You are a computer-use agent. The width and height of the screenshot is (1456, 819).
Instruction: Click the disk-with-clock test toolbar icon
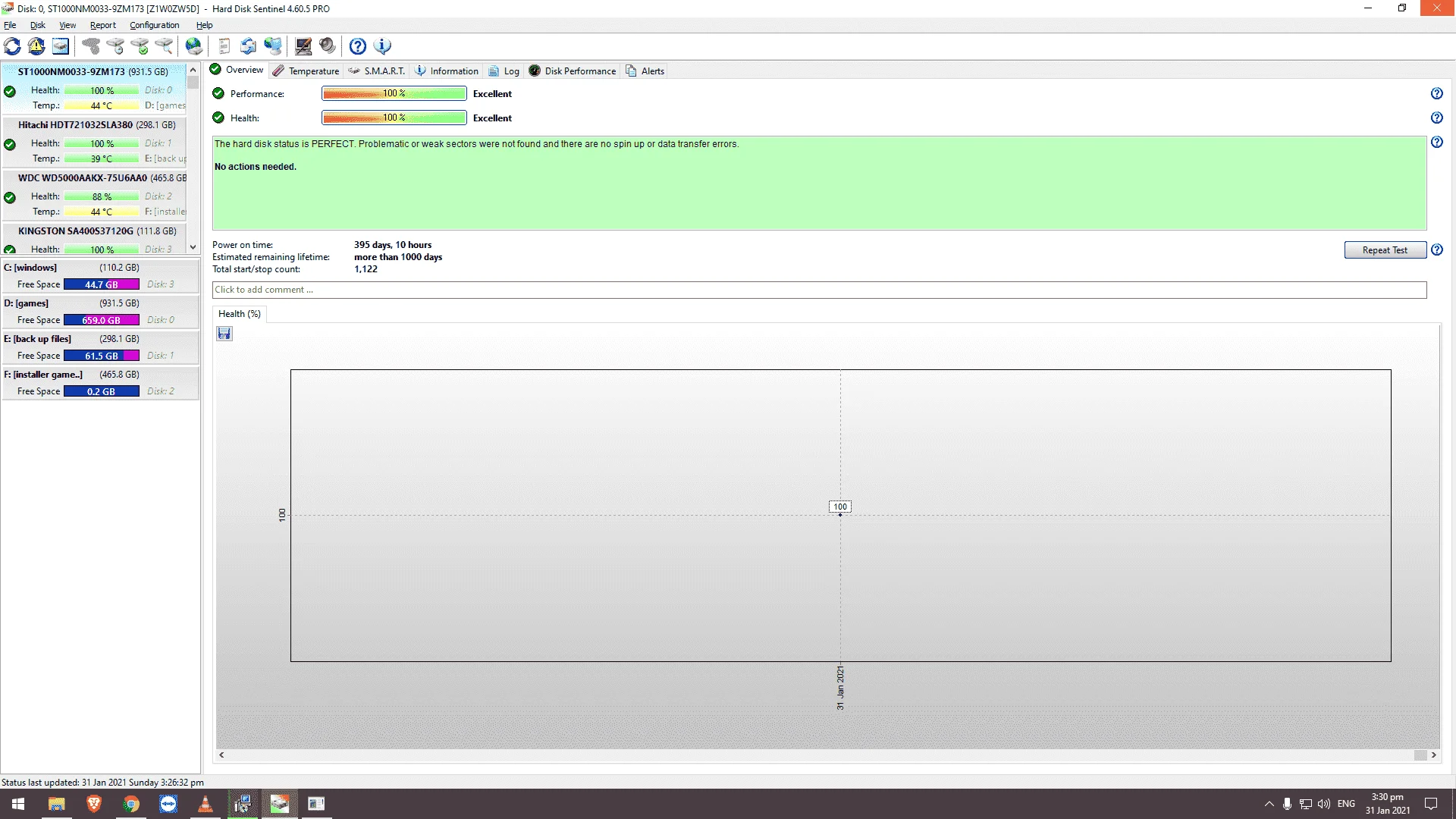115,46
